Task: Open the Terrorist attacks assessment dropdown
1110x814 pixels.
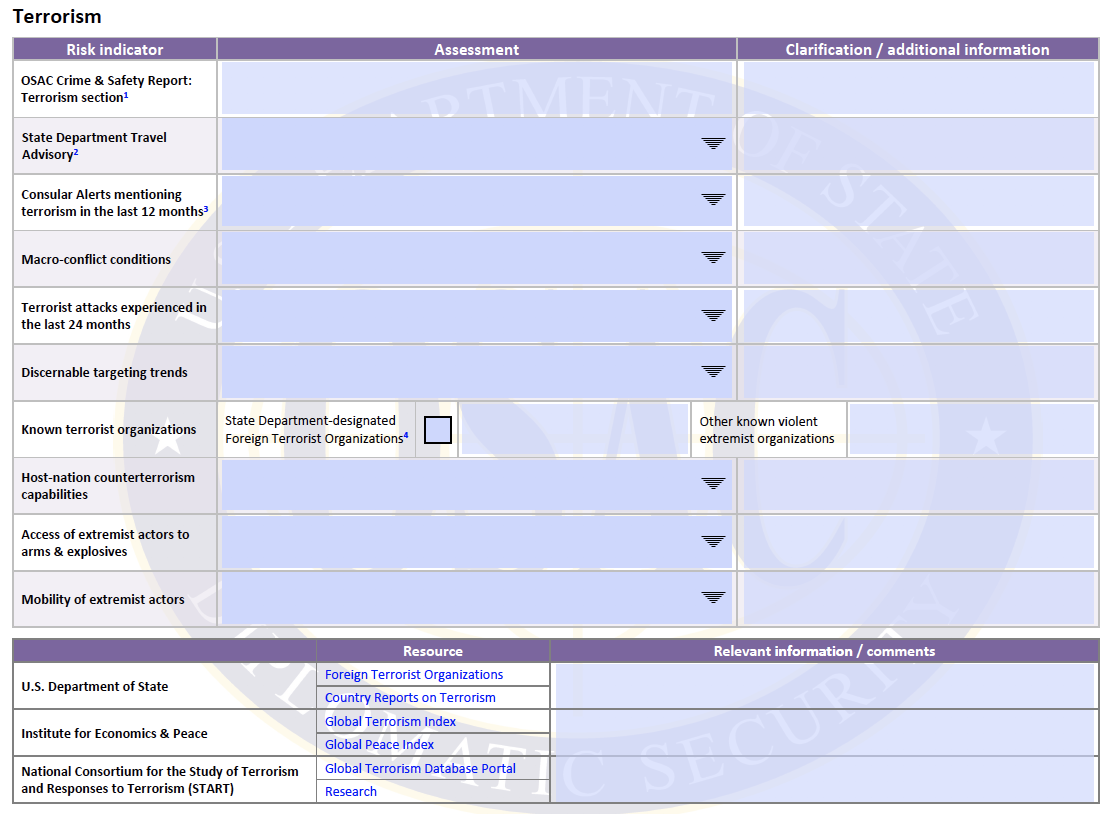Action: [713, 314]
